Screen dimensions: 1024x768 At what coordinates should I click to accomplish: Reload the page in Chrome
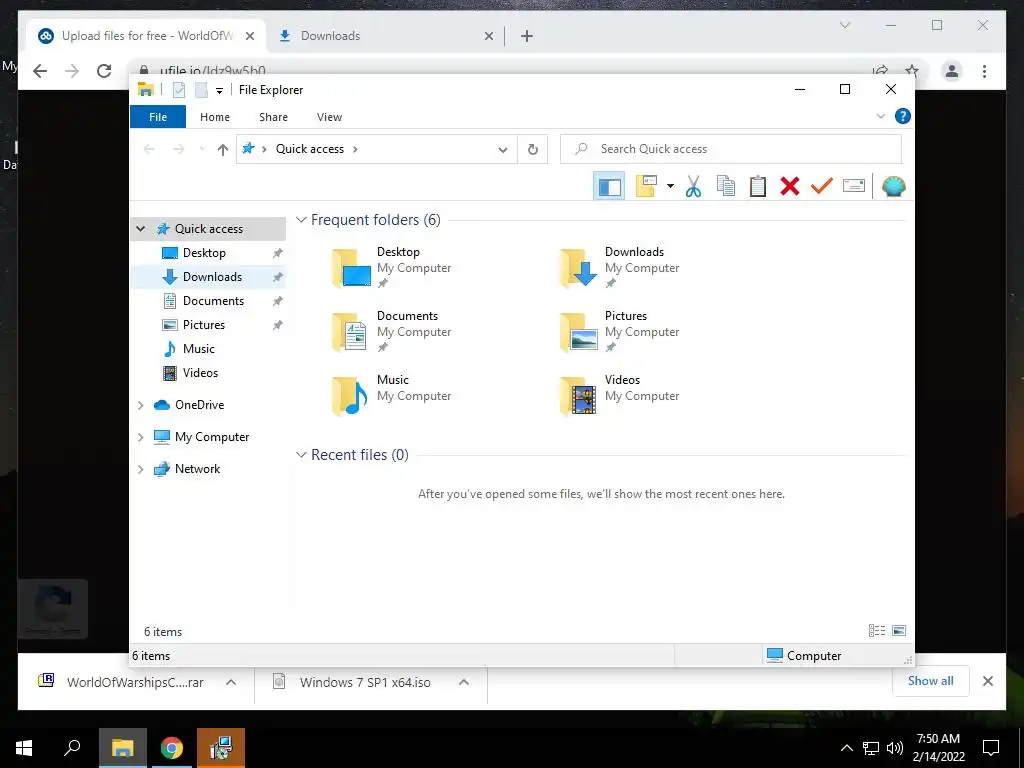pyautogui.click(x=104, y=71)
